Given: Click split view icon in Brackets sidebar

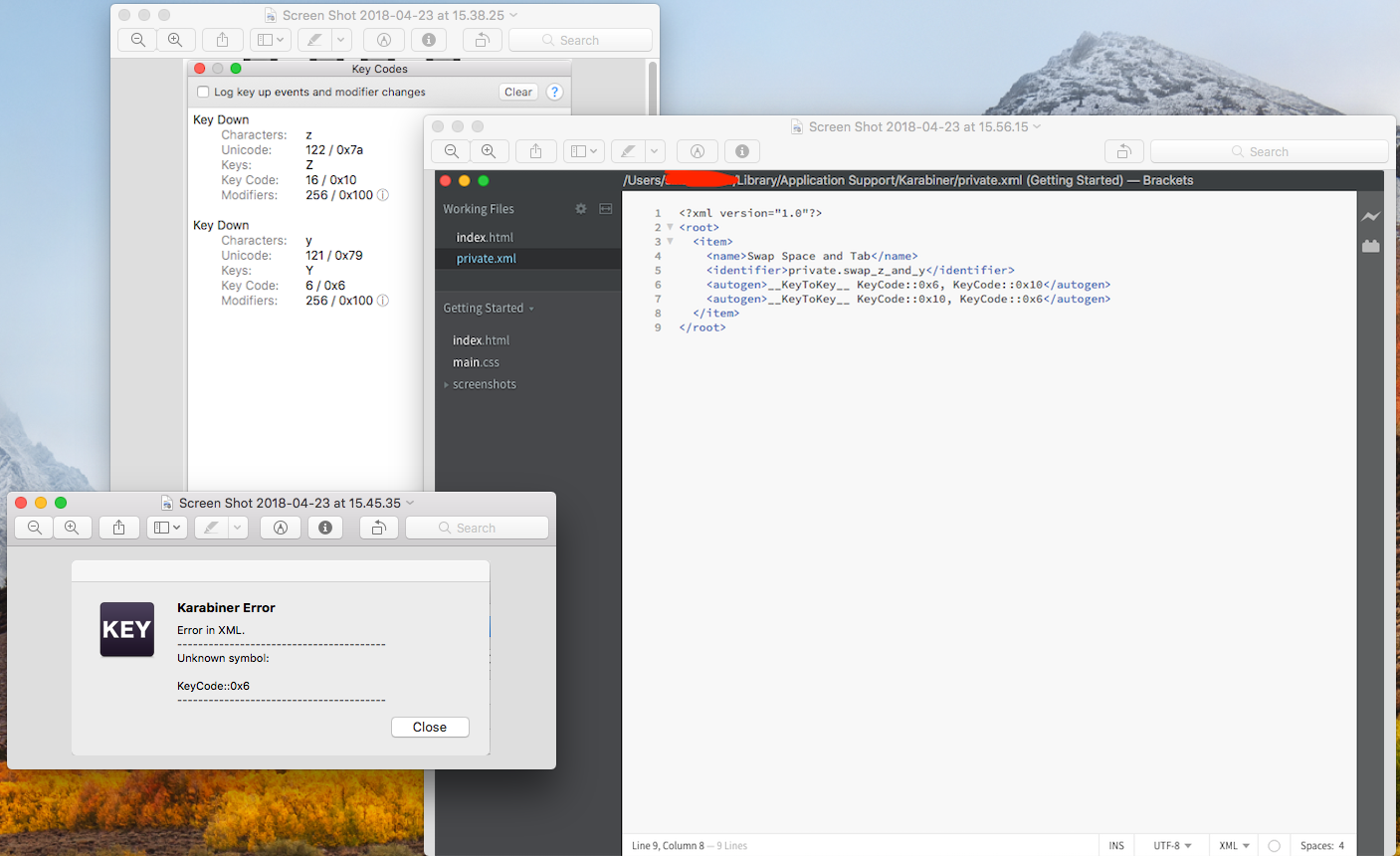Looking at the screenshot, I should [606, 209].
